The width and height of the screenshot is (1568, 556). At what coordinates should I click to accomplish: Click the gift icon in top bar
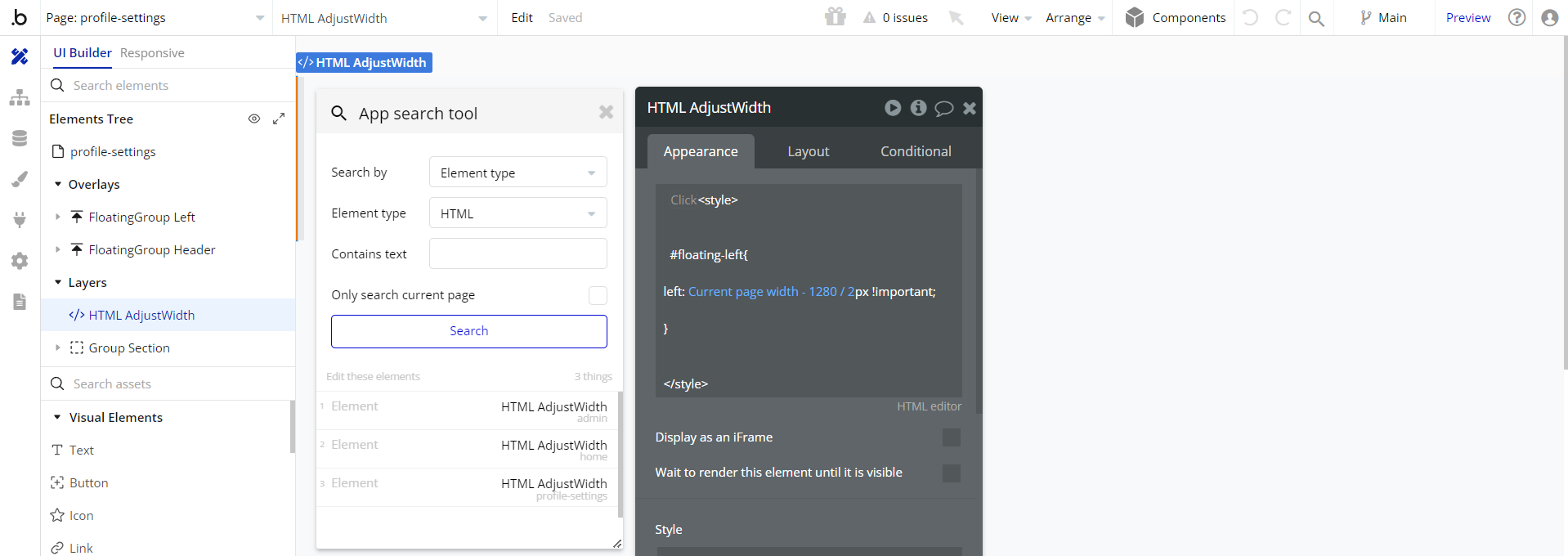click(x=835, y=17)
